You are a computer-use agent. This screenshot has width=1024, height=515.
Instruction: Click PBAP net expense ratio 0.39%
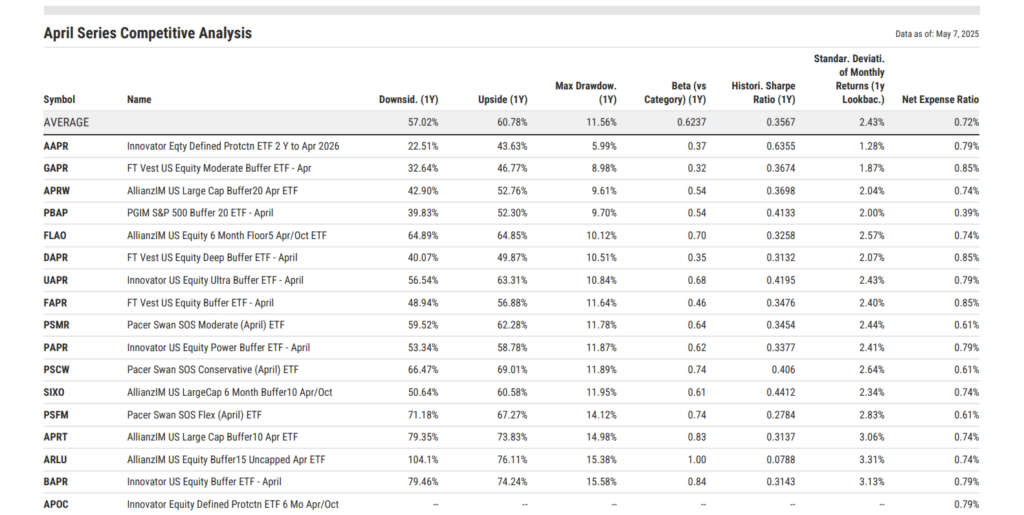click(966, 213)
